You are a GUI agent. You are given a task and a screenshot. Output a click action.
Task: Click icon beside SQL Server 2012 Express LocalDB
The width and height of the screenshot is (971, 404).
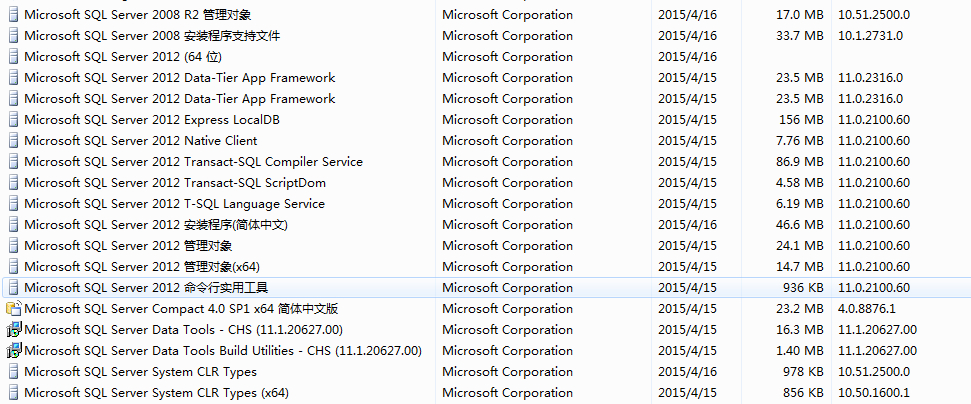13,119
